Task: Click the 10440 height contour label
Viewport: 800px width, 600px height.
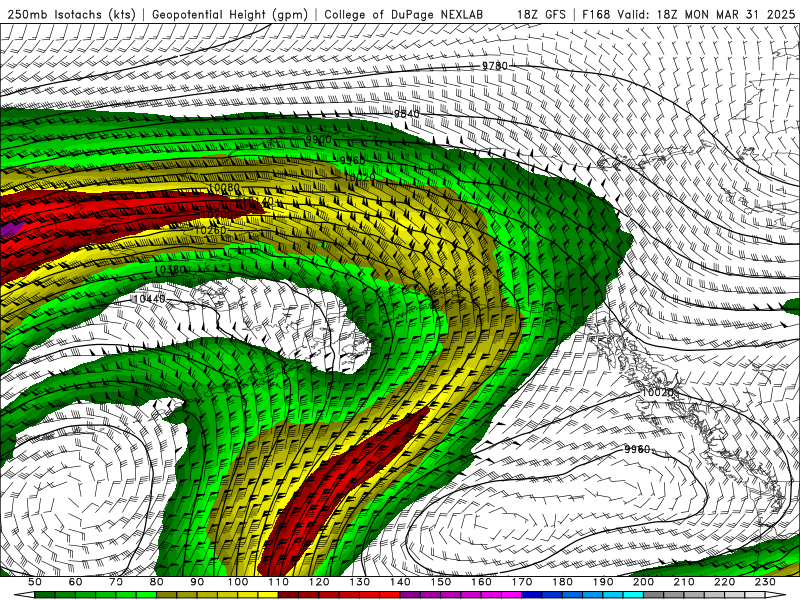Action: [x=148, y=299]
